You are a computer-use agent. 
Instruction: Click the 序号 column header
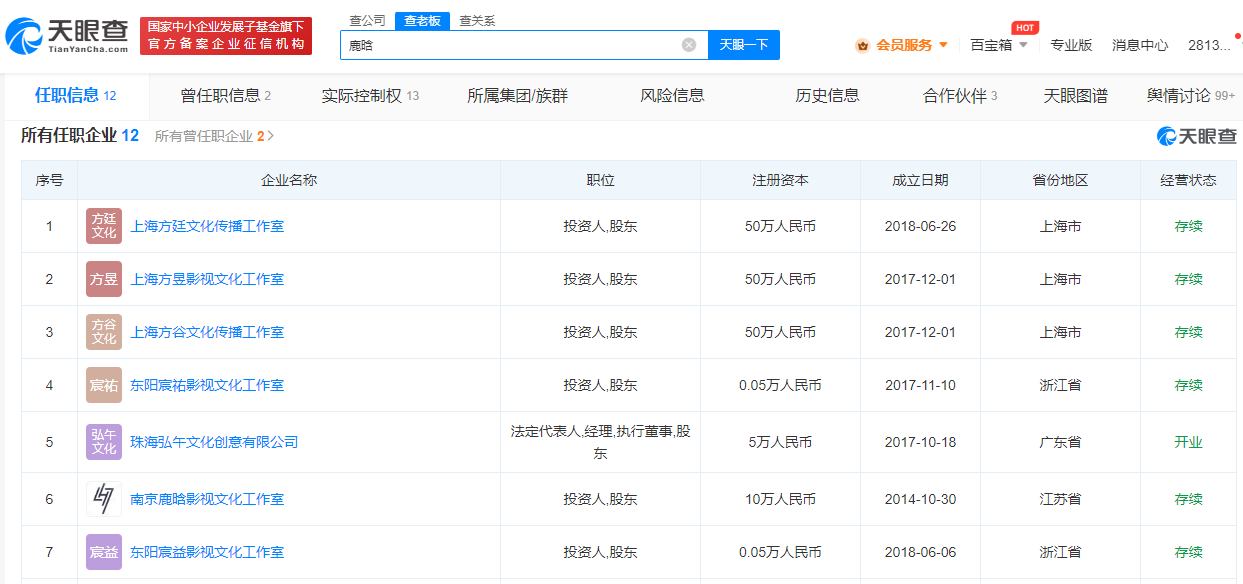(x=49, y=180)
